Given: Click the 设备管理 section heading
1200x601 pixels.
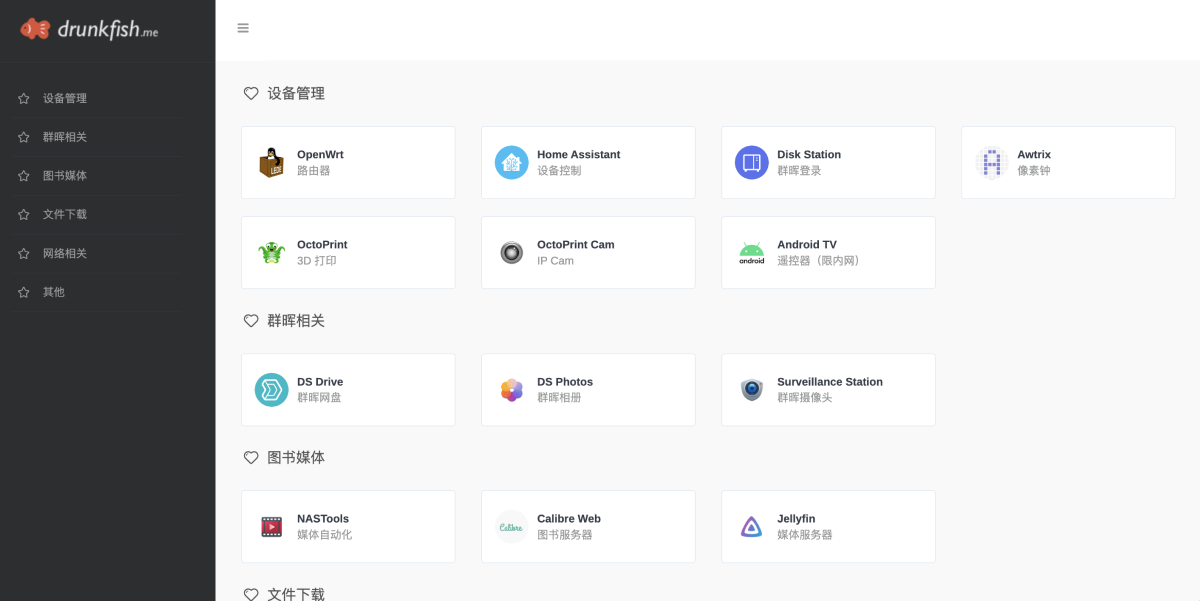Looking at the screenshot, I should (296, 93).
